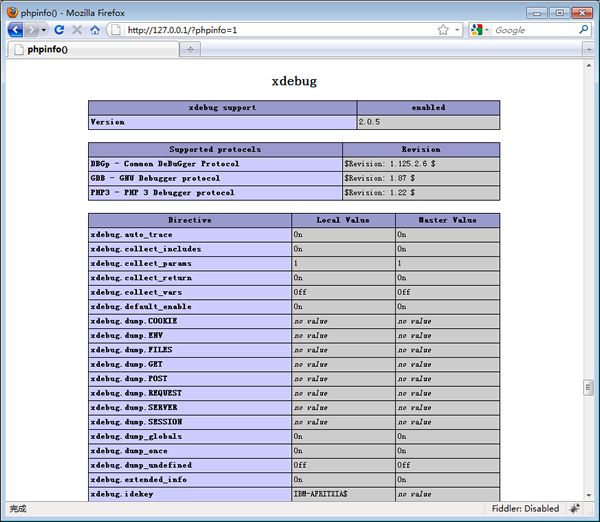
Task: Click the 'xdebug support' header cell
Action: pos(222,108)
